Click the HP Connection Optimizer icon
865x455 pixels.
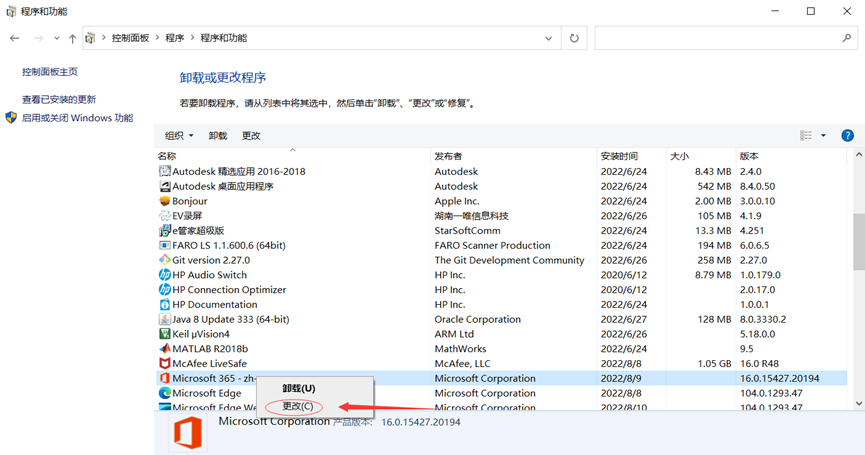tap(164, 290)
